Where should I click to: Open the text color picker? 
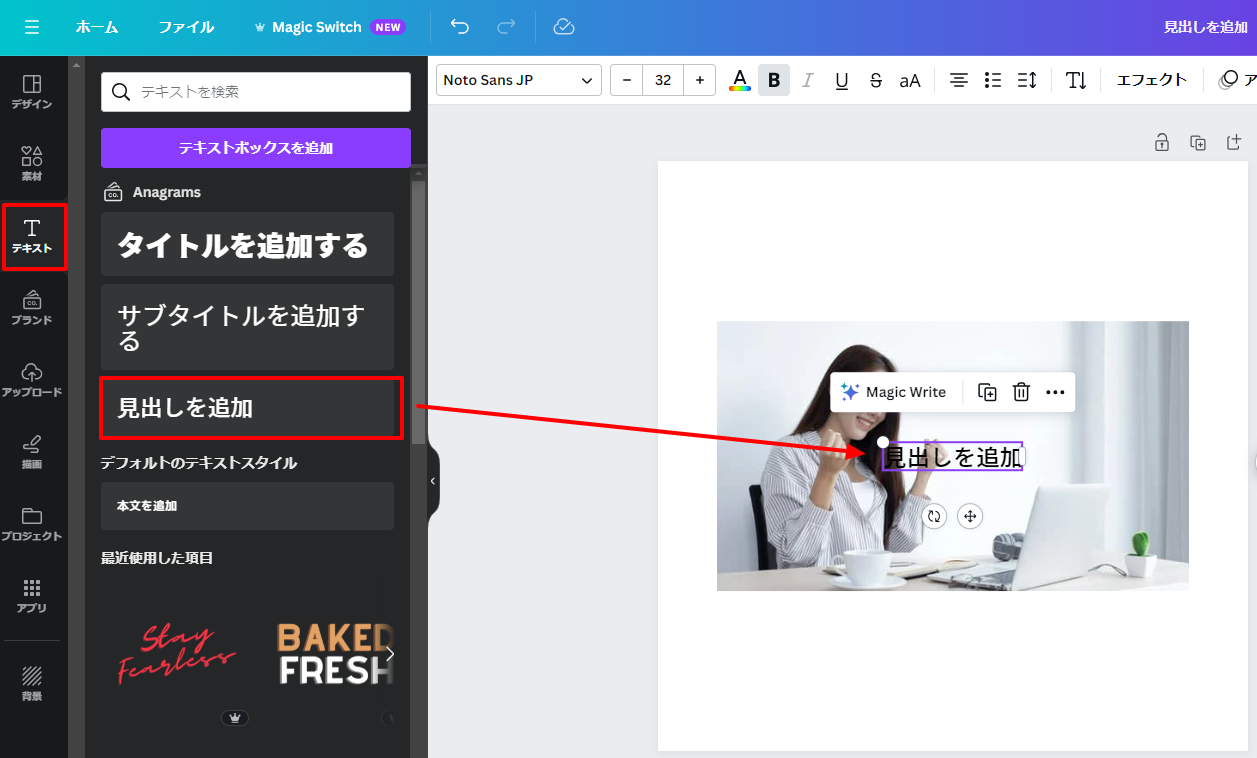[740, 80]
